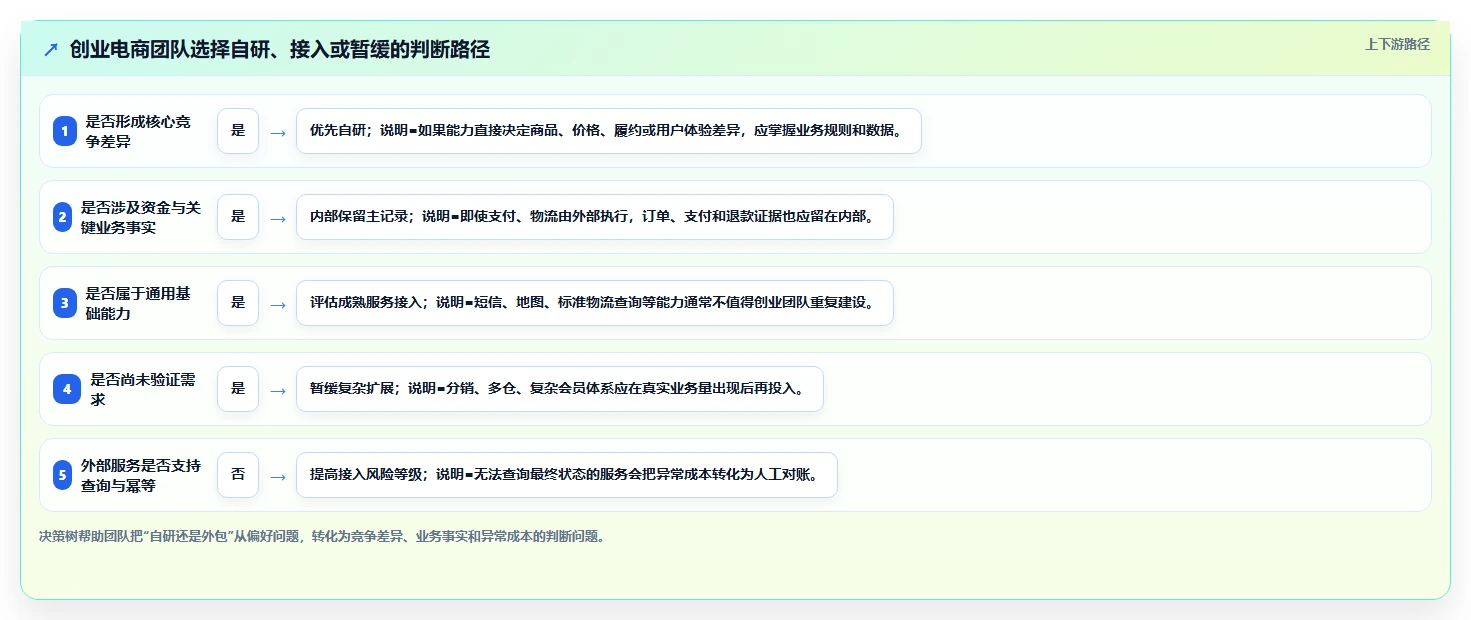Open the 提高接入风险等级 result box

point(566,475)
